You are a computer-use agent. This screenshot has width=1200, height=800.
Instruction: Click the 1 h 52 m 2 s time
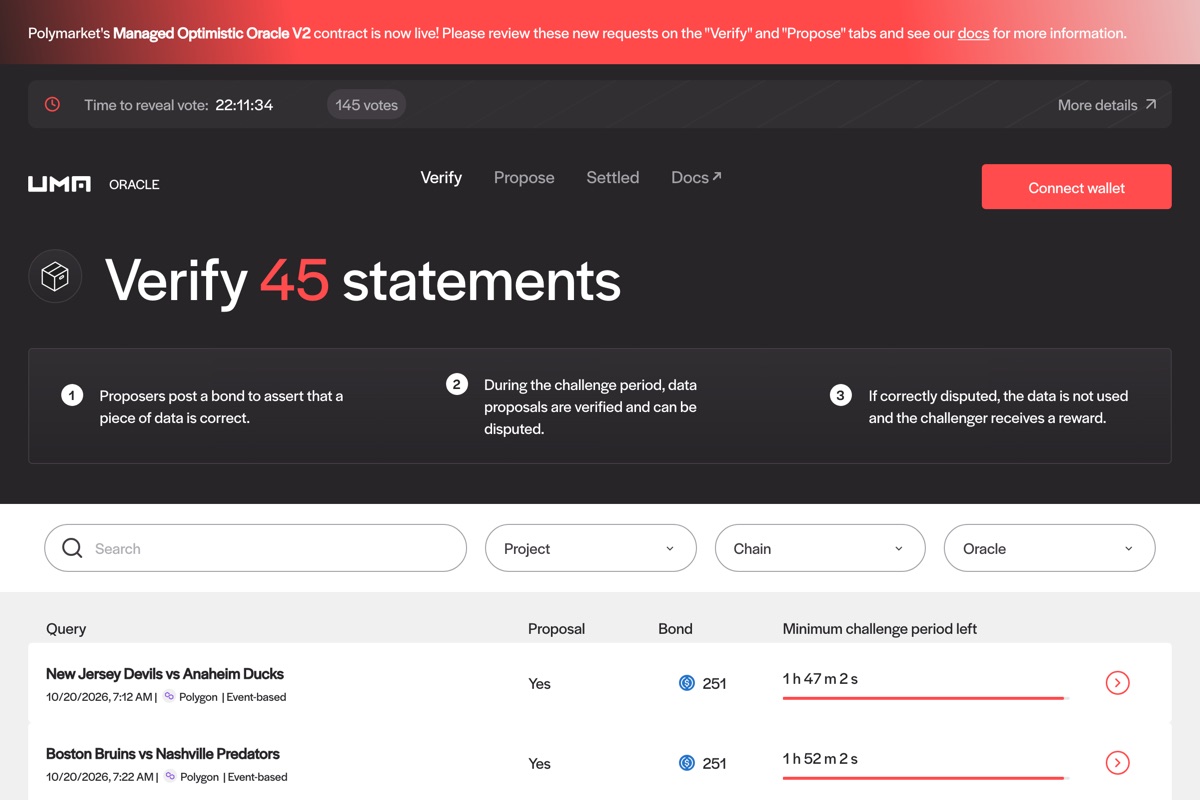point(820,759)
